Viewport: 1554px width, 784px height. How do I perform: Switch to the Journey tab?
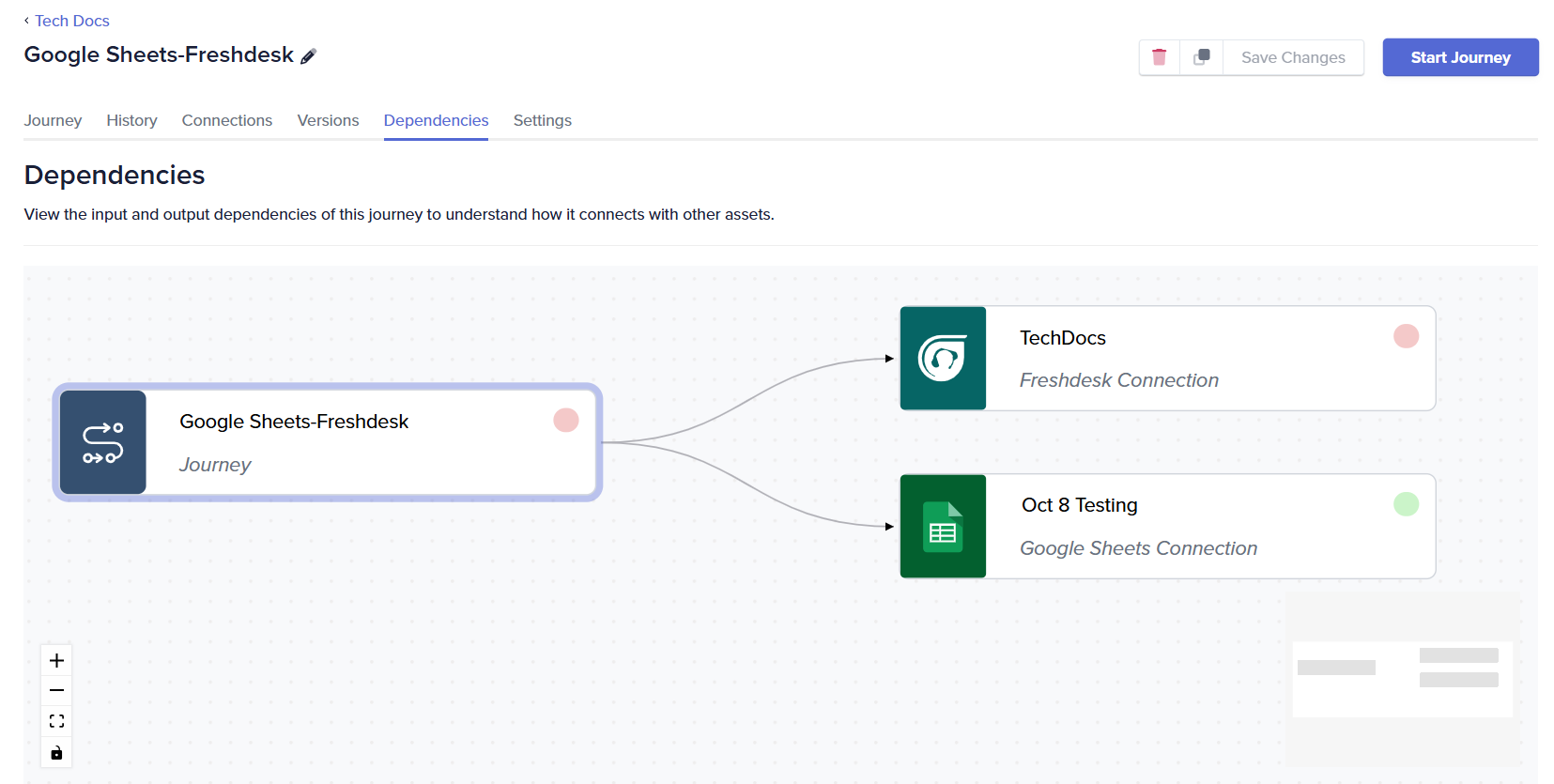[53, 120]
